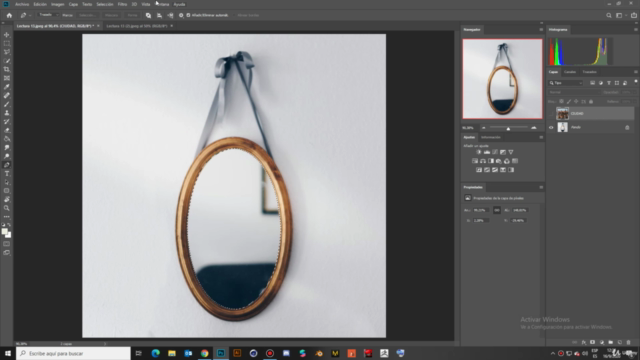Add an Invert adjustment
The width and height of the screenshot is (640, 360).
click(479, 170)
